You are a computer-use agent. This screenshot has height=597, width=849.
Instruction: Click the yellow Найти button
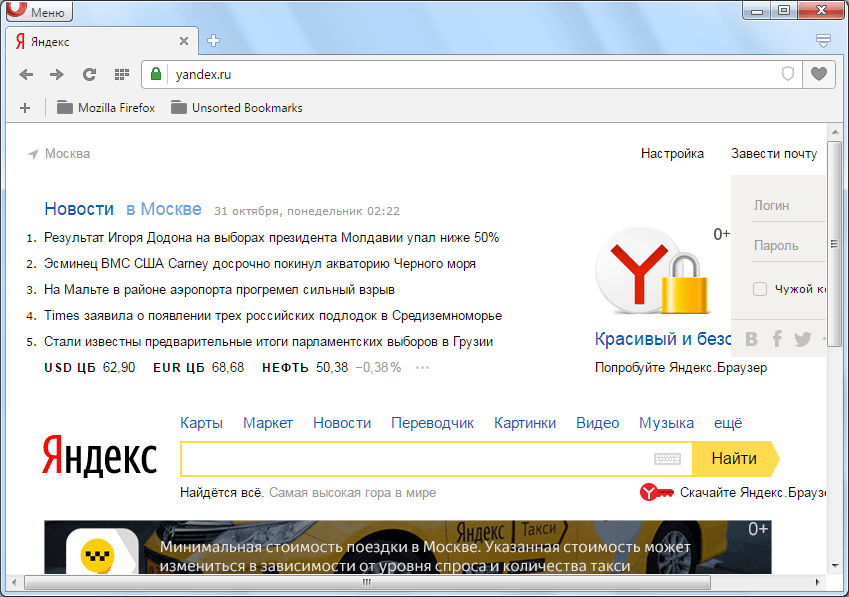735,459
